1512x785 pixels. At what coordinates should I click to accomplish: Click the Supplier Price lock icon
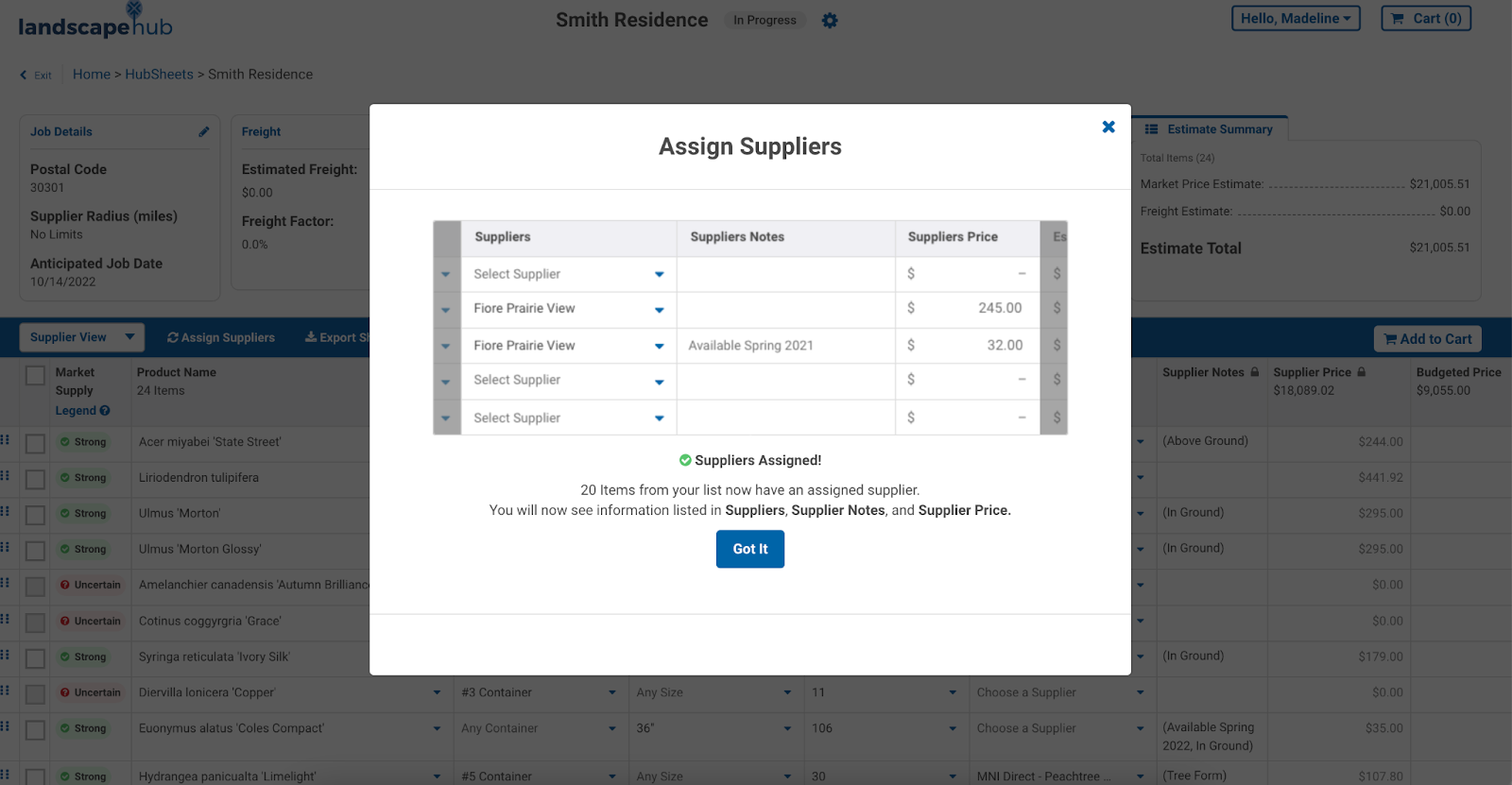[x=1362, y=372]
